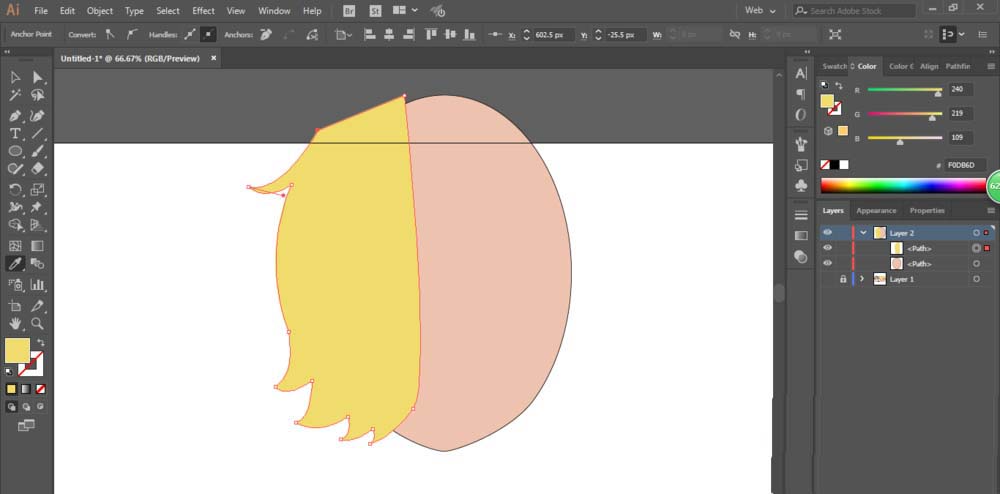This screenshot has height=494, width=1000.
Task: Set None mode in toolbox
Action: pos(41,389)
